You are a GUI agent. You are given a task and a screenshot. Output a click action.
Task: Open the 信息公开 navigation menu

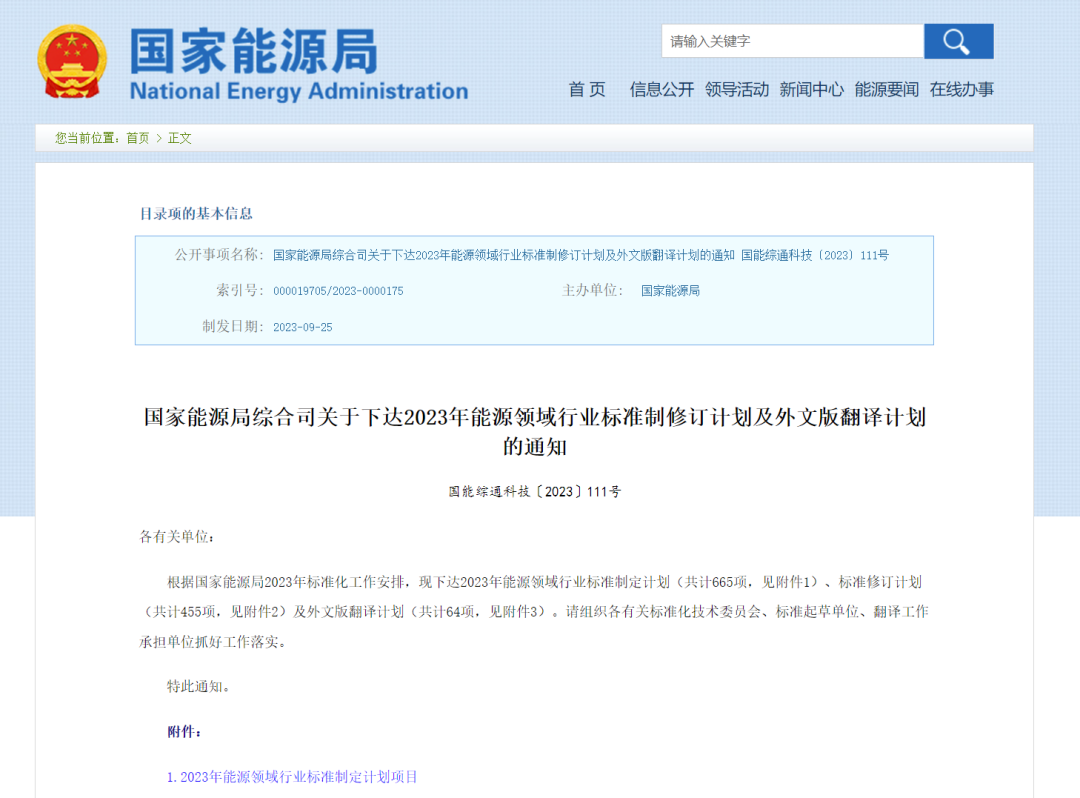click(x=661, y=90)
